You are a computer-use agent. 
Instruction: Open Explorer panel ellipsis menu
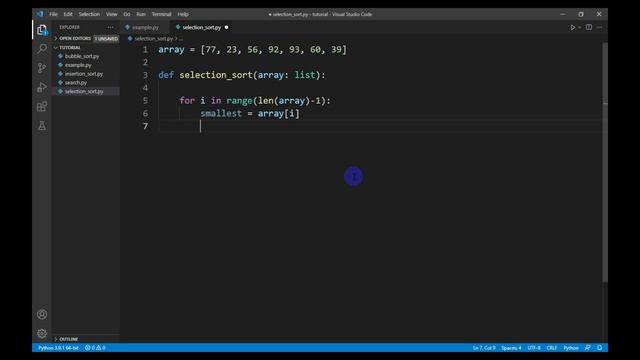111,27
